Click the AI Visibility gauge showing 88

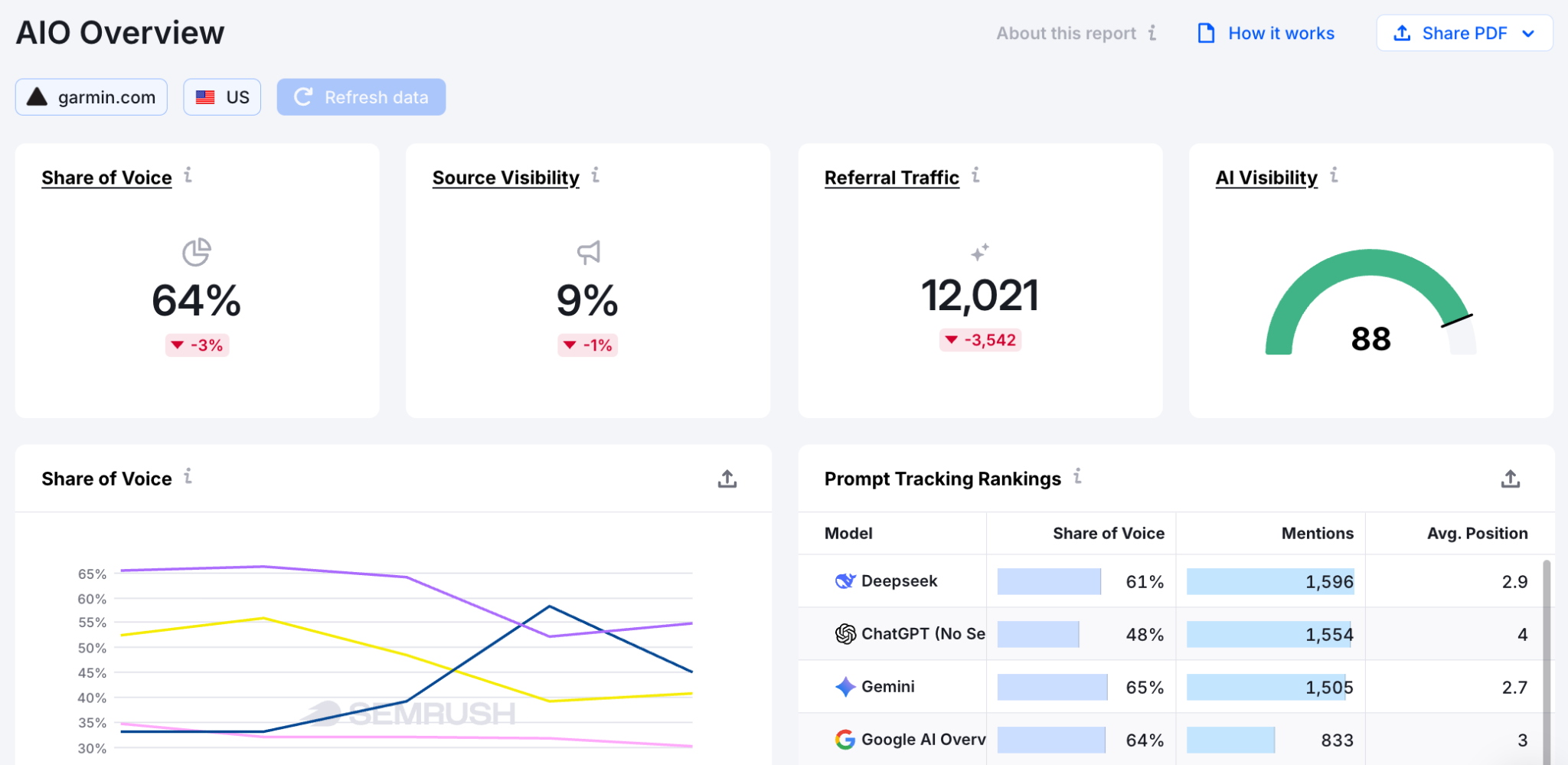point(1370,302)
